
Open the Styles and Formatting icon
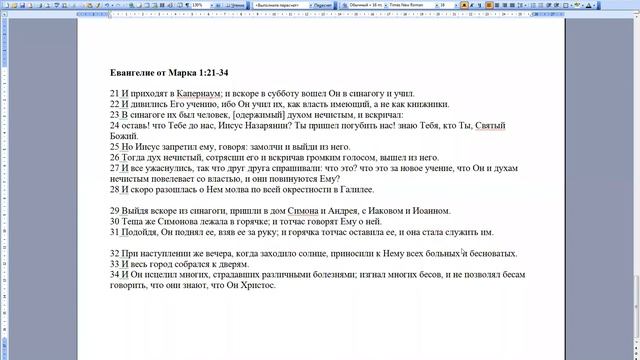[346, 5]
